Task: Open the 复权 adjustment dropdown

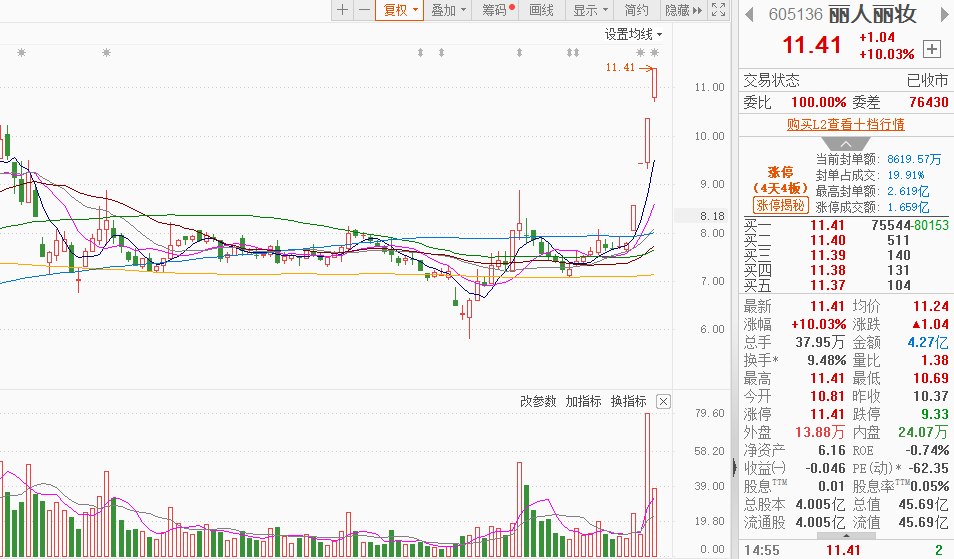Action: 400,10
